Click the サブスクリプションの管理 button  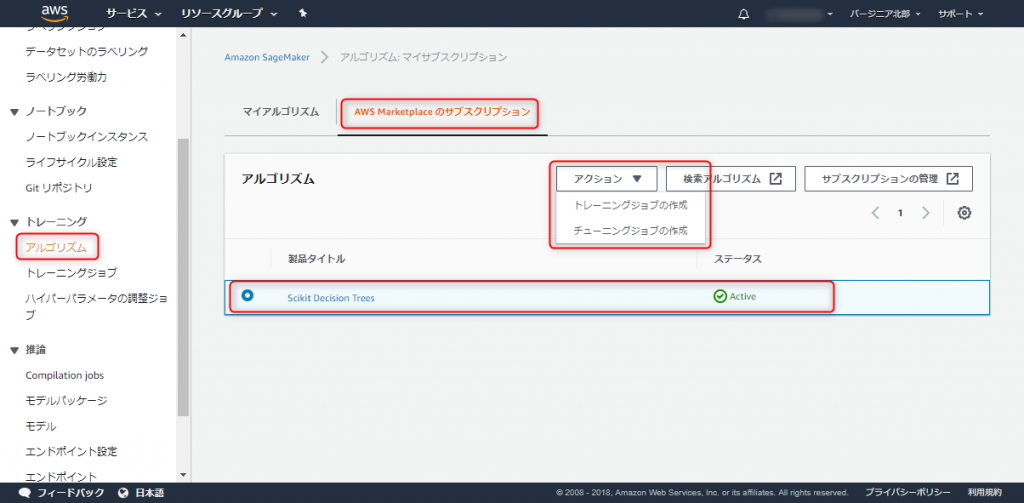[889, 178]
